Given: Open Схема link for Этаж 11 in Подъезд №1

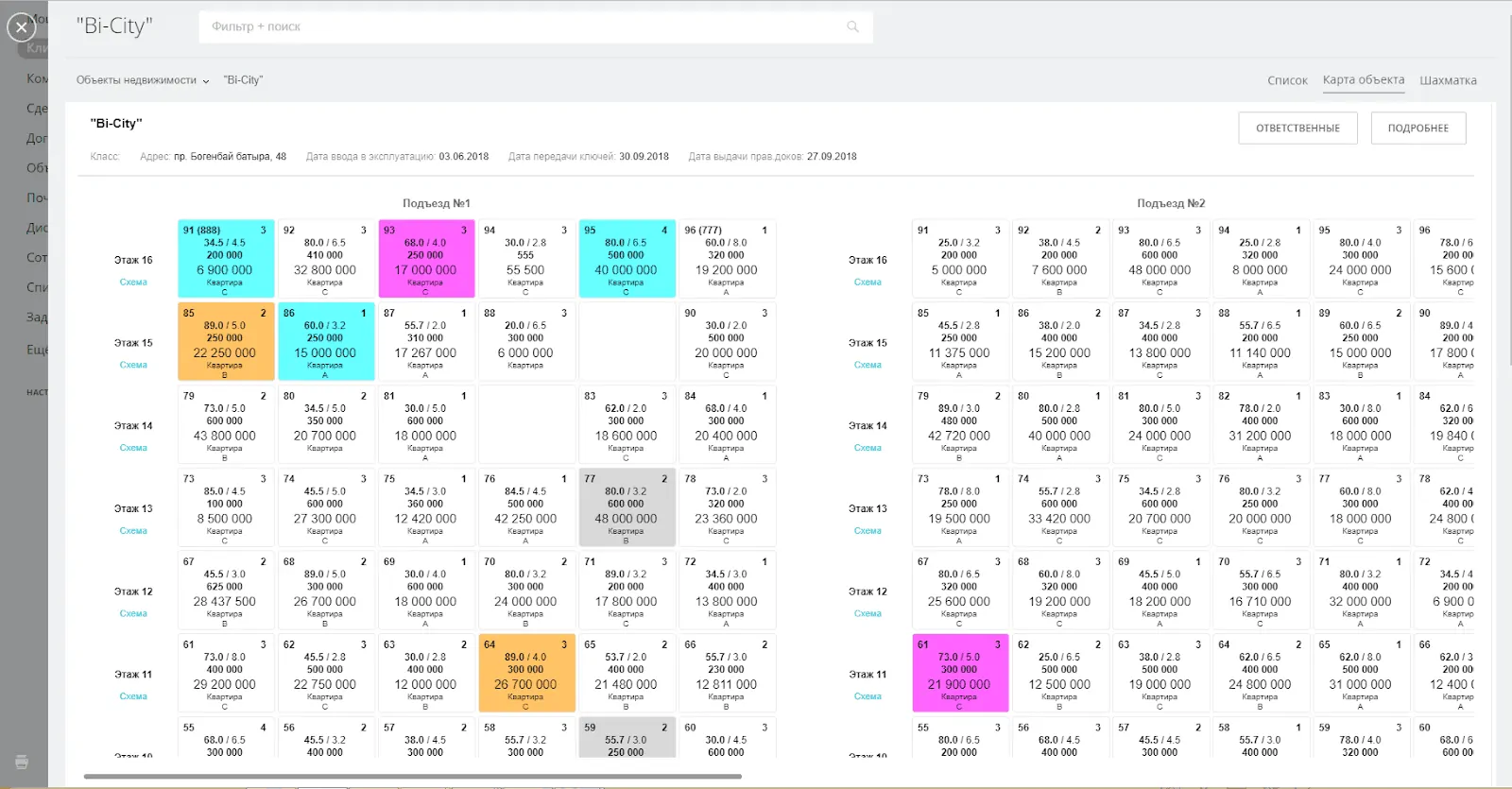Looking at the screenshot, I should 133,696.
